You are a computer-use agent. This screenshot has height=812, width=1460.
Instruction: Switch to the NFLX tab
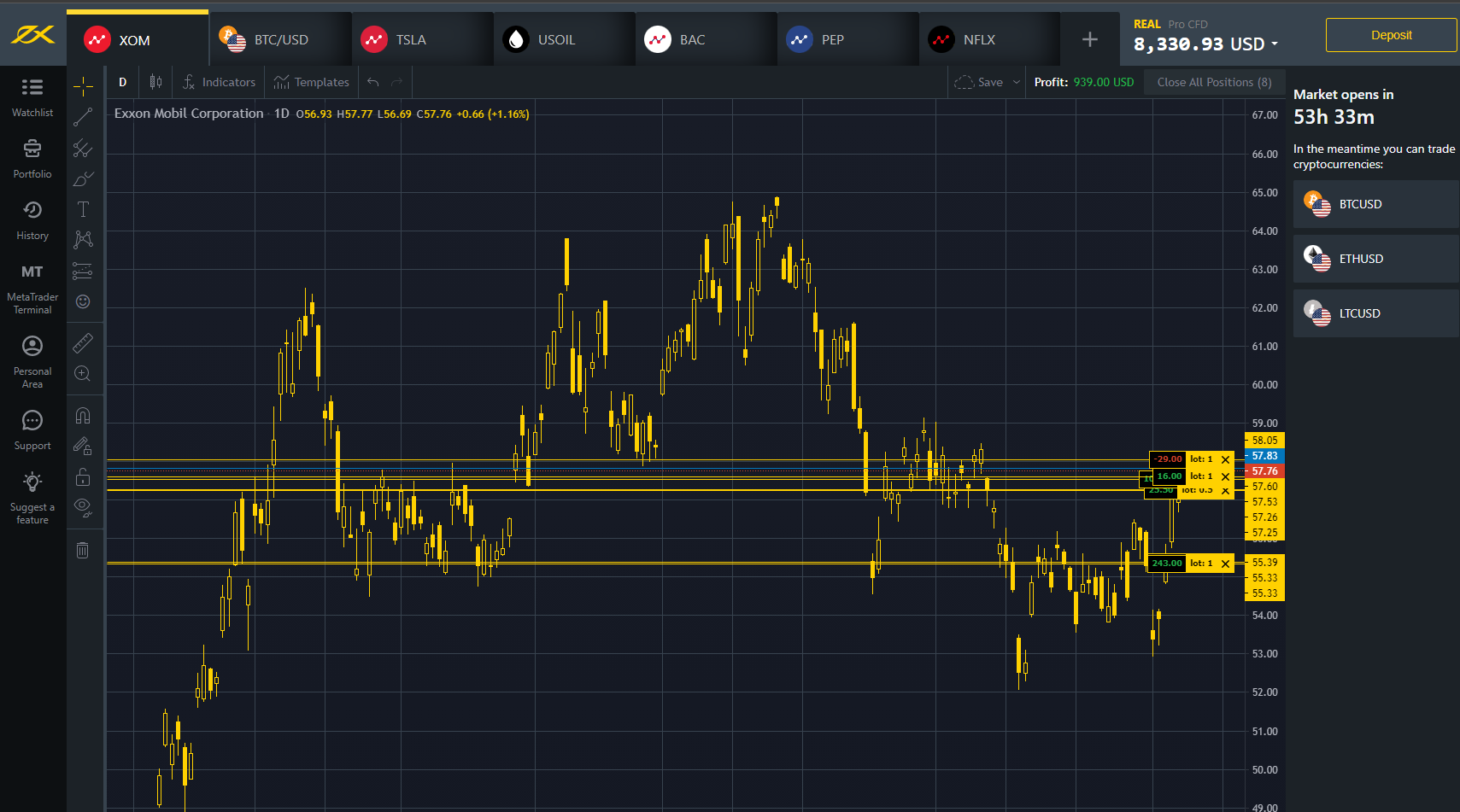coord(989,39)
